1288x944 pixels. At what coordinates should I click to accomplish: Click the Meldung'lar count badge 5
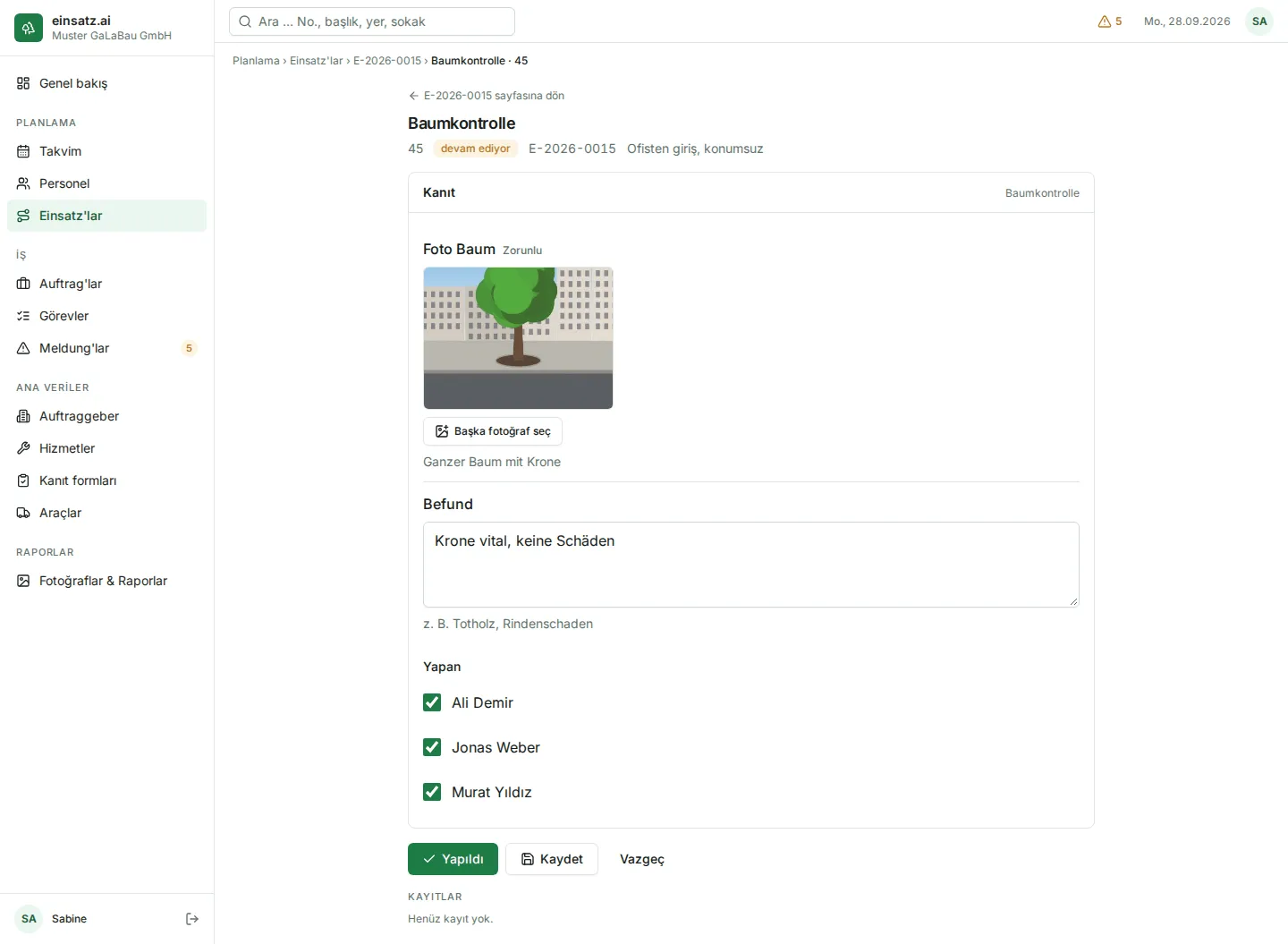[189, 348]
